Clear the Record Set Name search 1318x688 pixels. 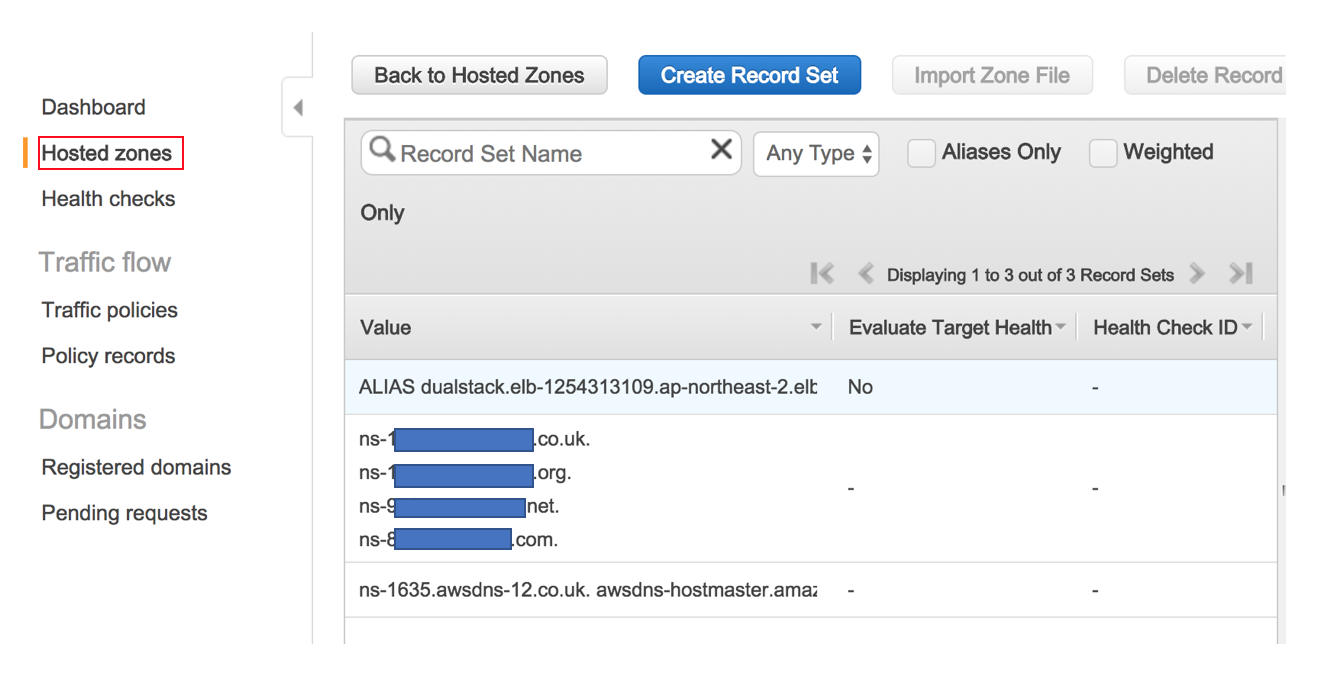point(720,151)
